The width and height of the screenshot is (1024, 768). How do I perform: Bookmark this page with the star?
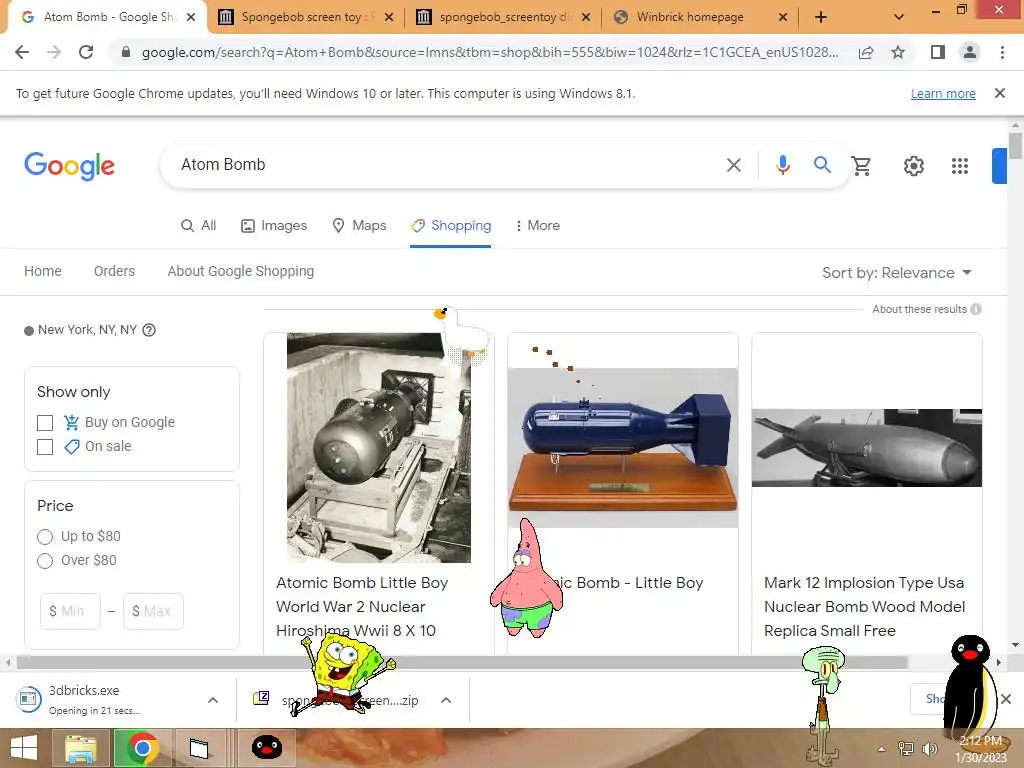898,52
